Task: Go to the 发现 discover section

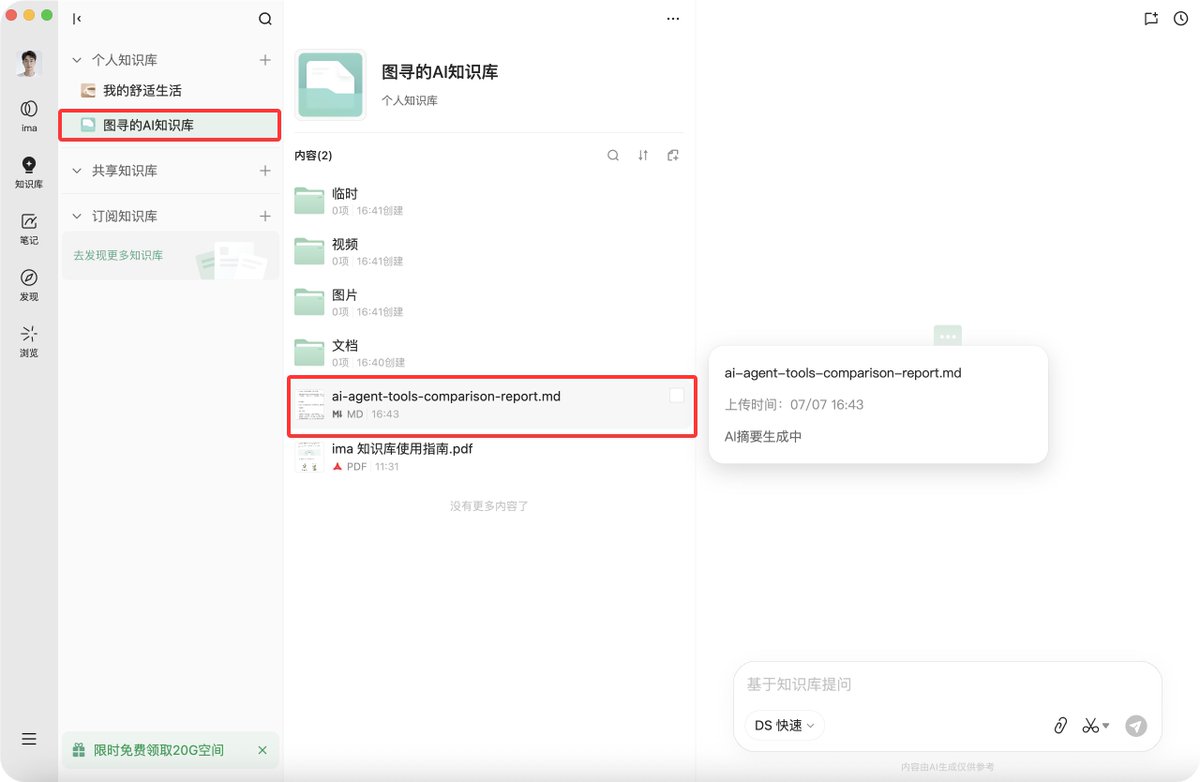Action: tap(29, 284)
